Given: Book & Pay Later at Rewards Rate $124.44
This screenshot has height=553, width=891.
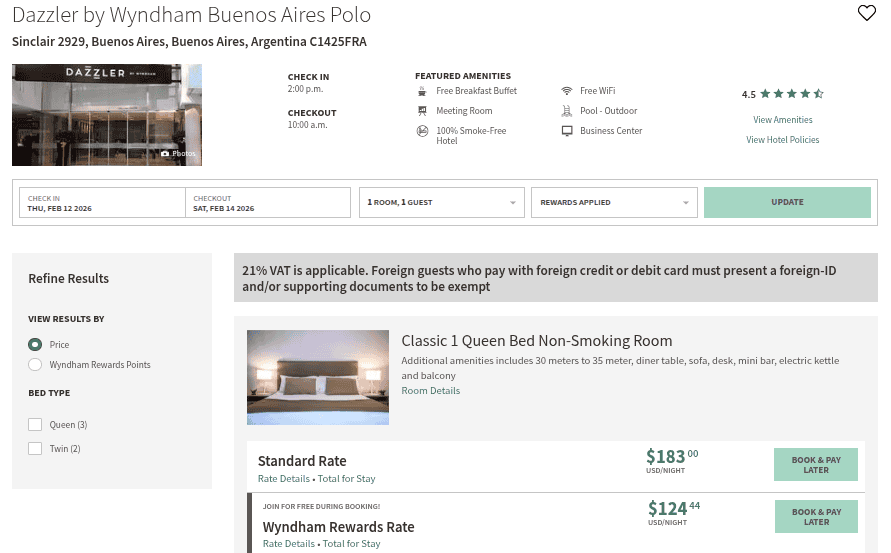Looking at the screenshot, I should pos(816,517).
